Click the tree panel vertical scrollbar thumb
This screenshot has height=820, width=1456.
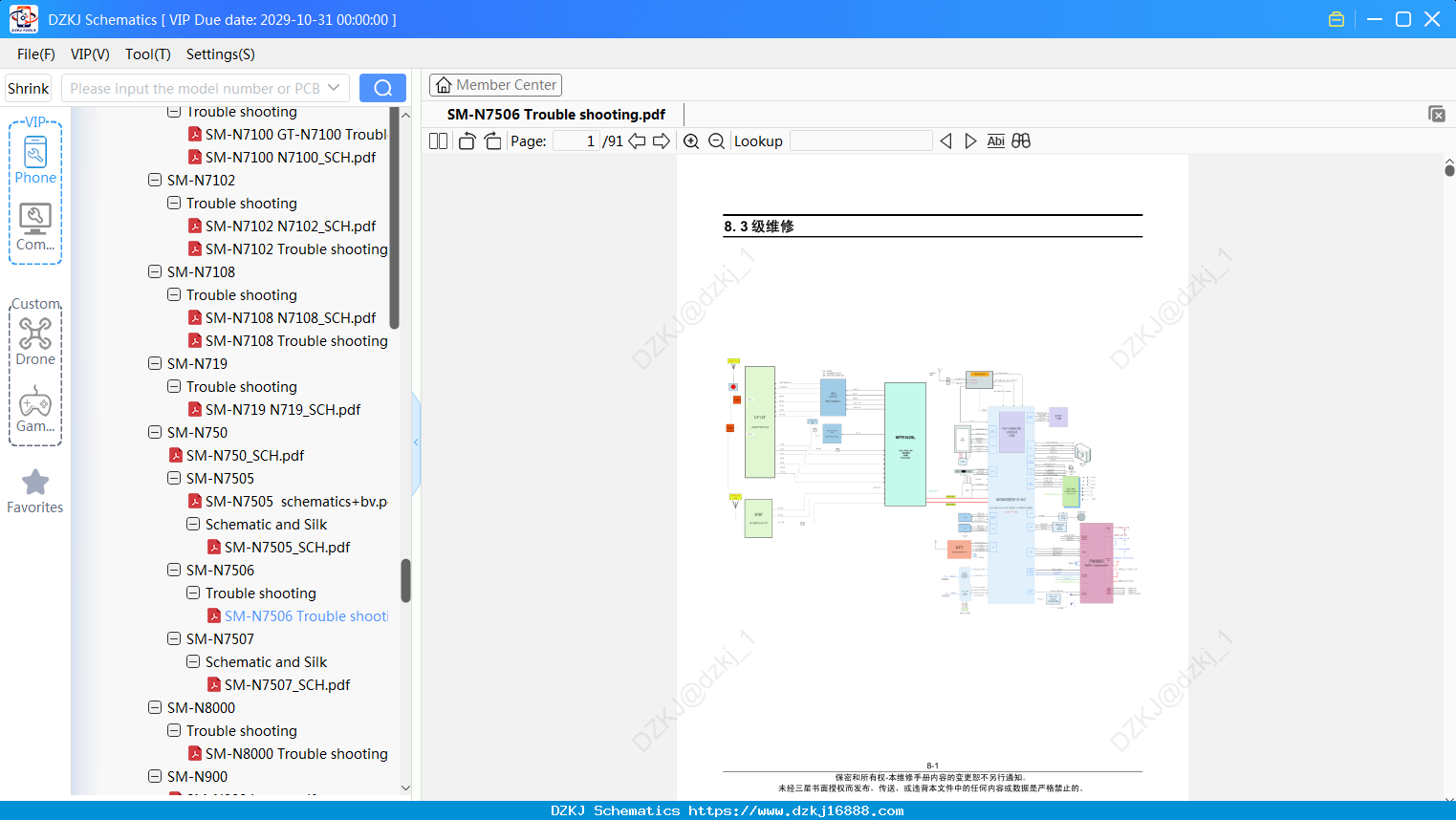(405, 581)
